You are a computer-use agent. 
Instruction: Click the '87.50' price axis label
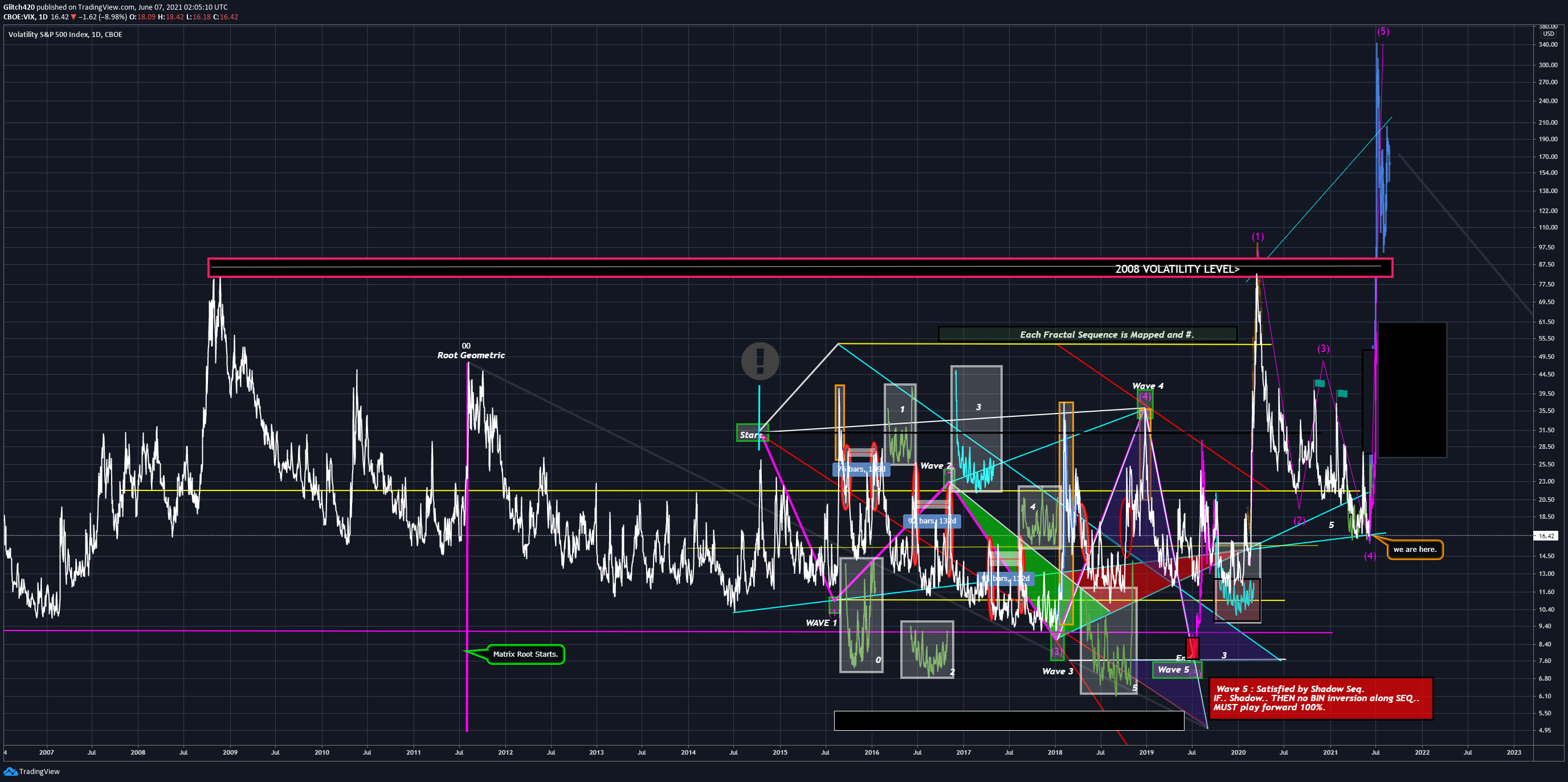tap(1547, 265)
